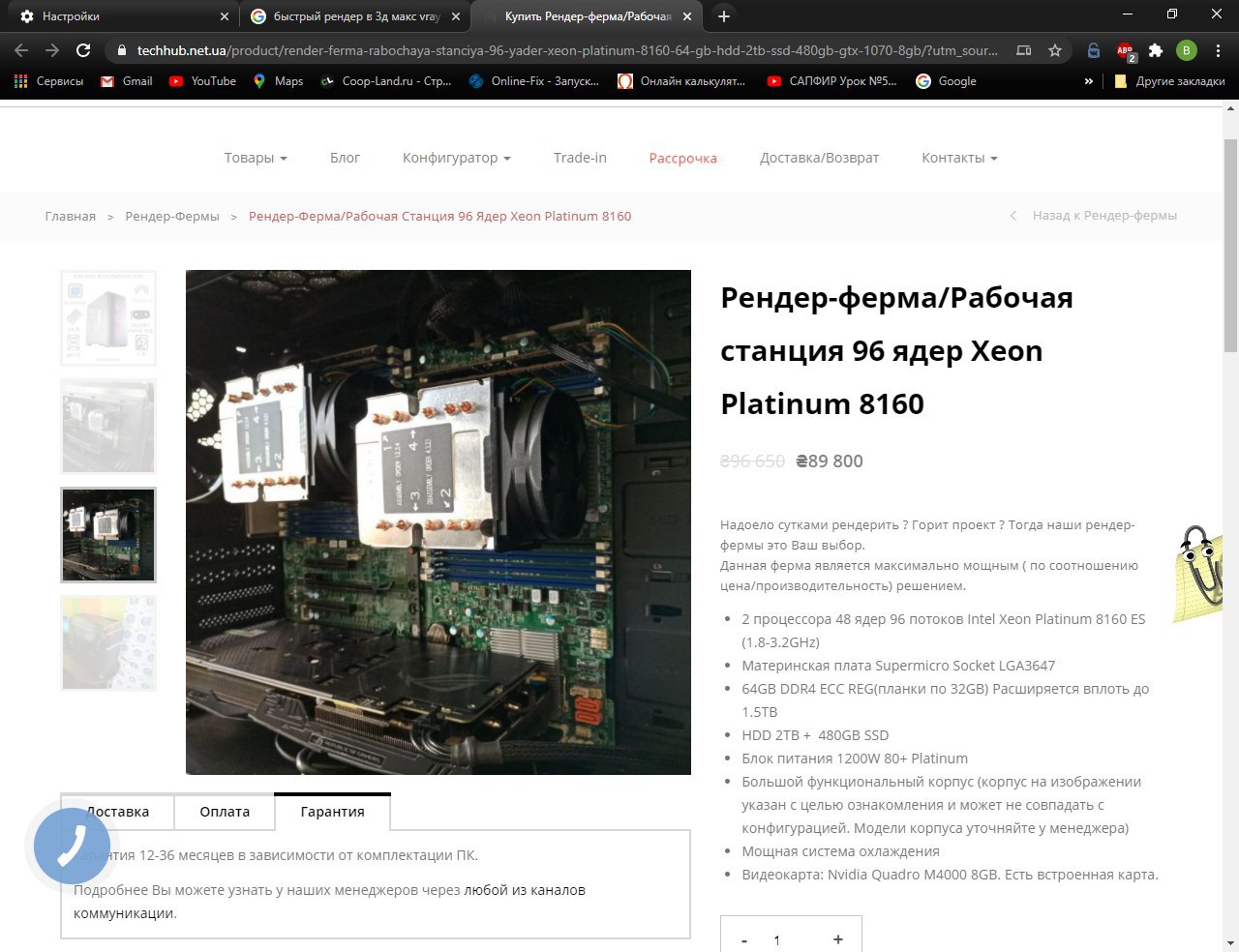Increase quantity with plus button

(x=838, y=939)
